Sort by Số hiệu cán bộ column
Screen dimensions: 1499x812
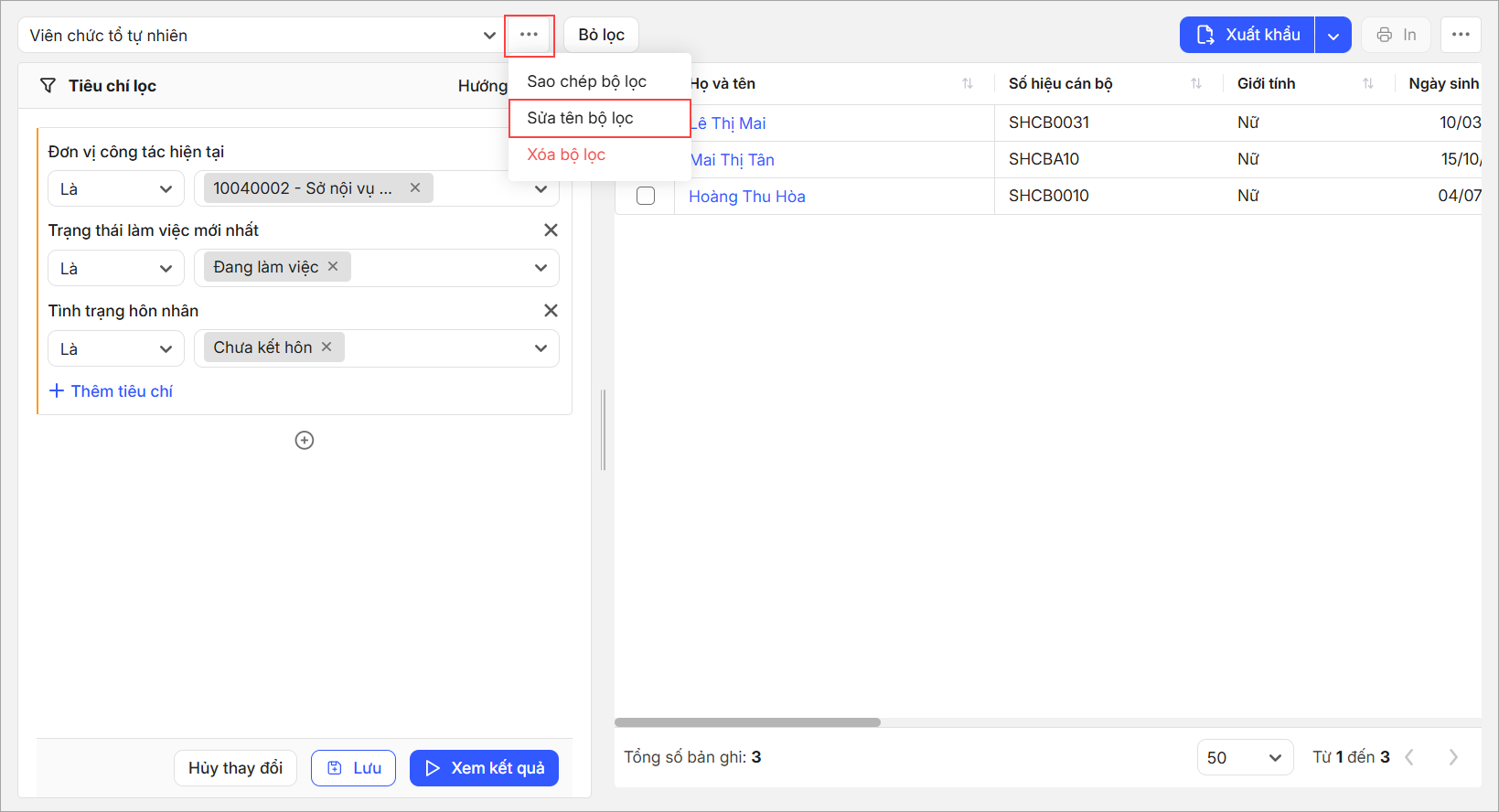tap(1195, 84)
